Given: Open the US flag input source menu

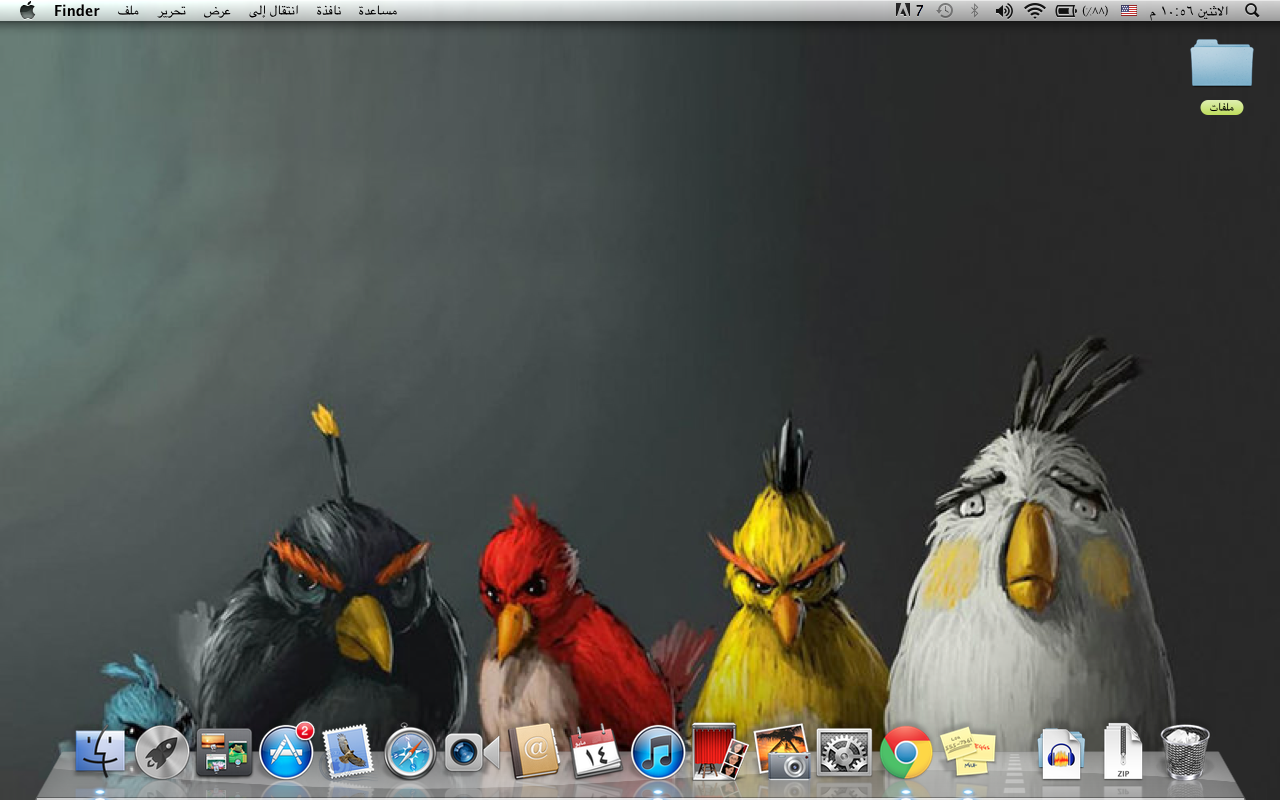Looking at the screenshot, I should point(1129,11).
